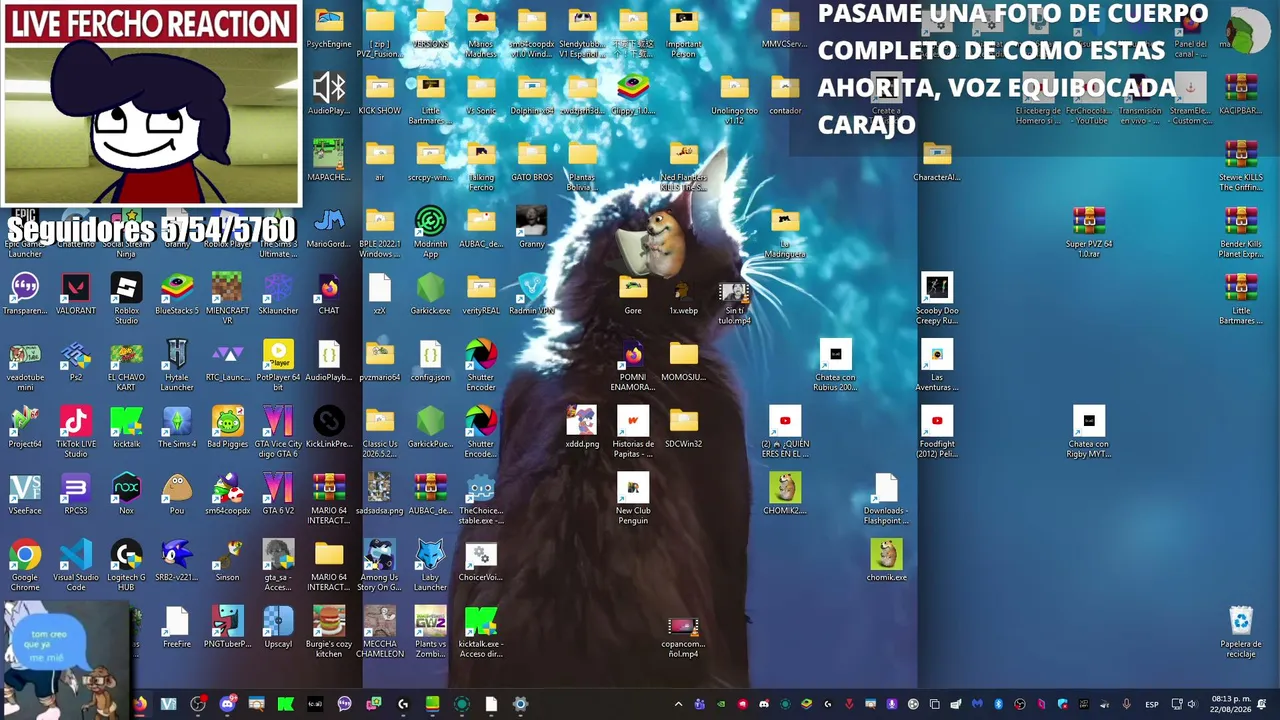Click the Bluetooth icon in system tray

(998, 704)
